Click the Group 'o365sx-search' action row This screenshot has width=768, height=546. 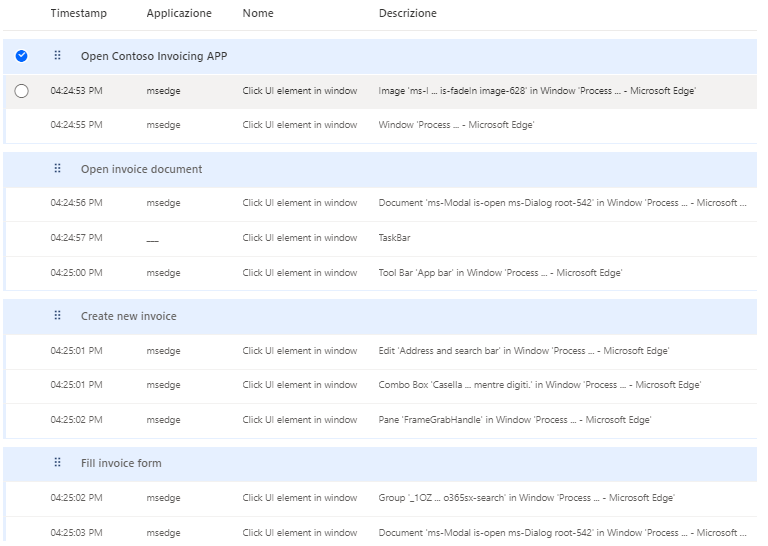click(526, 498)
